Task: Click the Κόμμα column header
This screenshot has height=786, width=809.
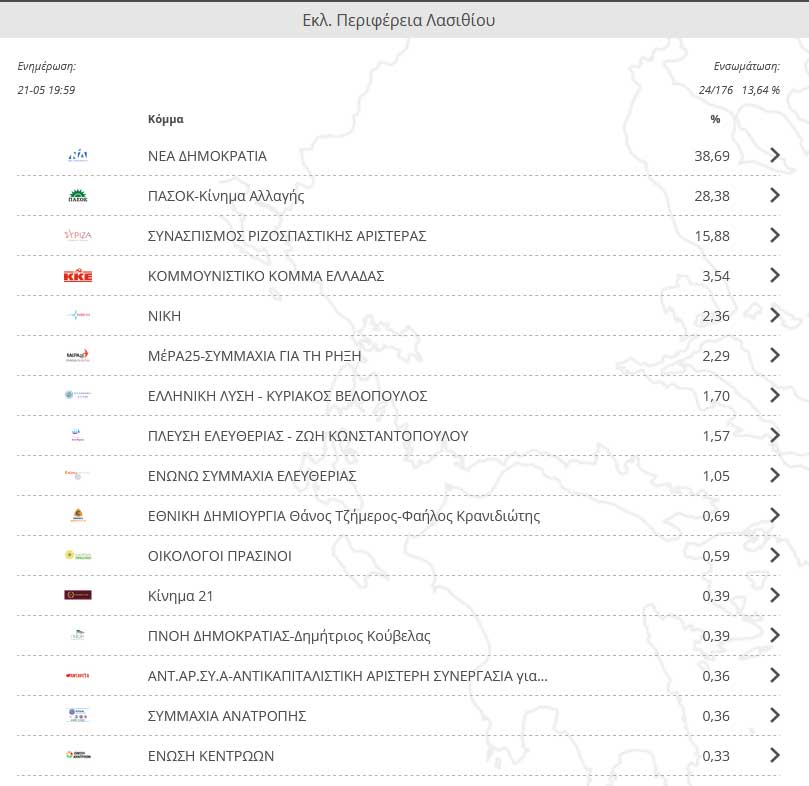Action: tap(165, 119)
